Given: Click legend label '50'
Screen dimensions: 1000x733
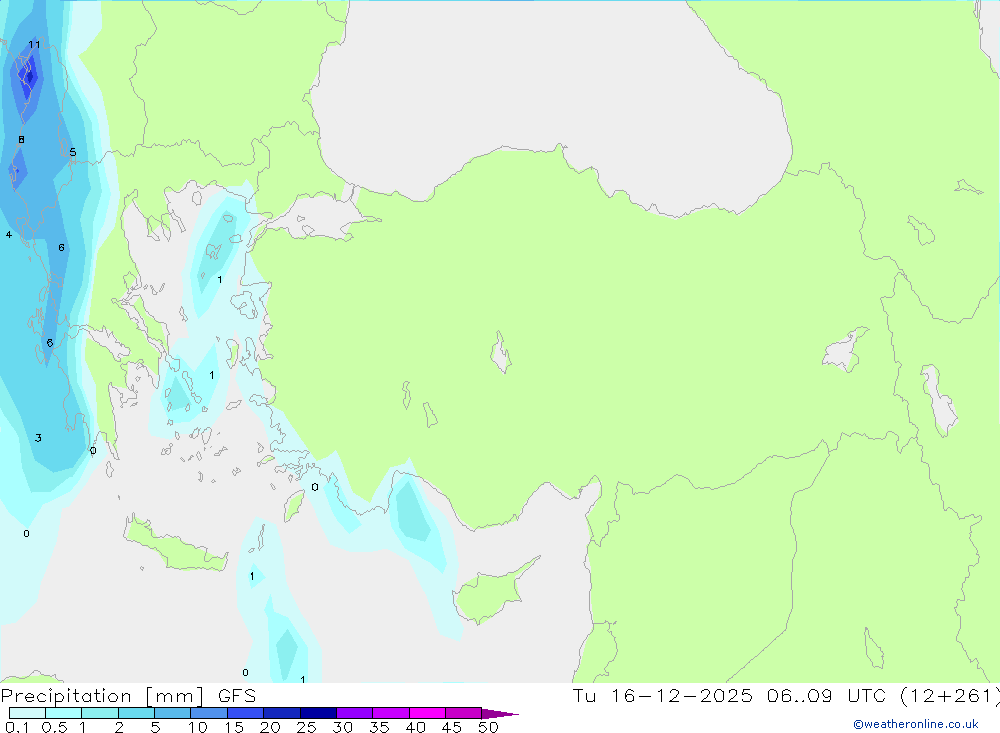Looking at the screenshot, I should [489, 727].
